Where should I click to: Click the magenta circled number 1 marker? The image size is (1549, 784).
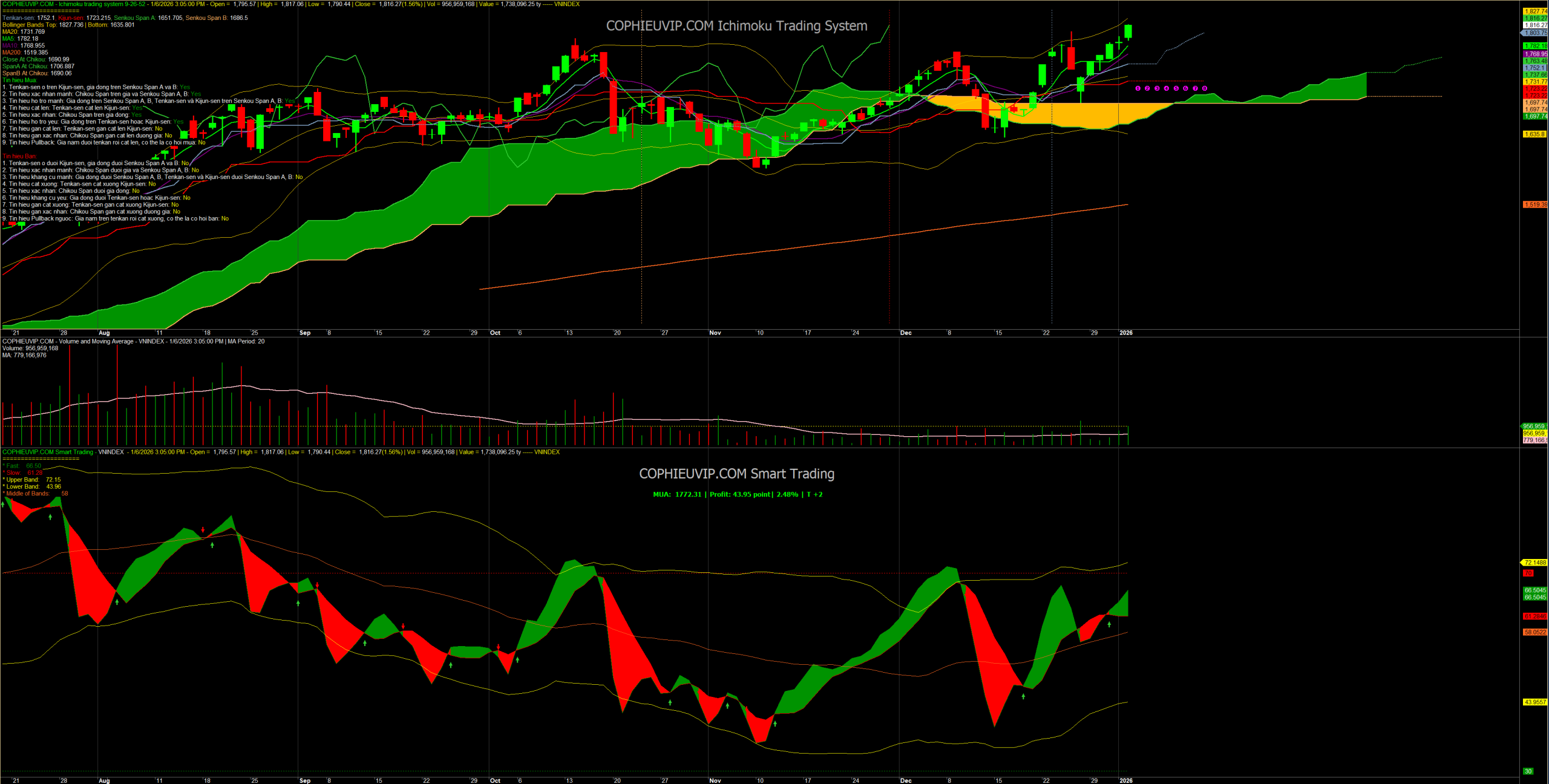(x=1138, y=88)
